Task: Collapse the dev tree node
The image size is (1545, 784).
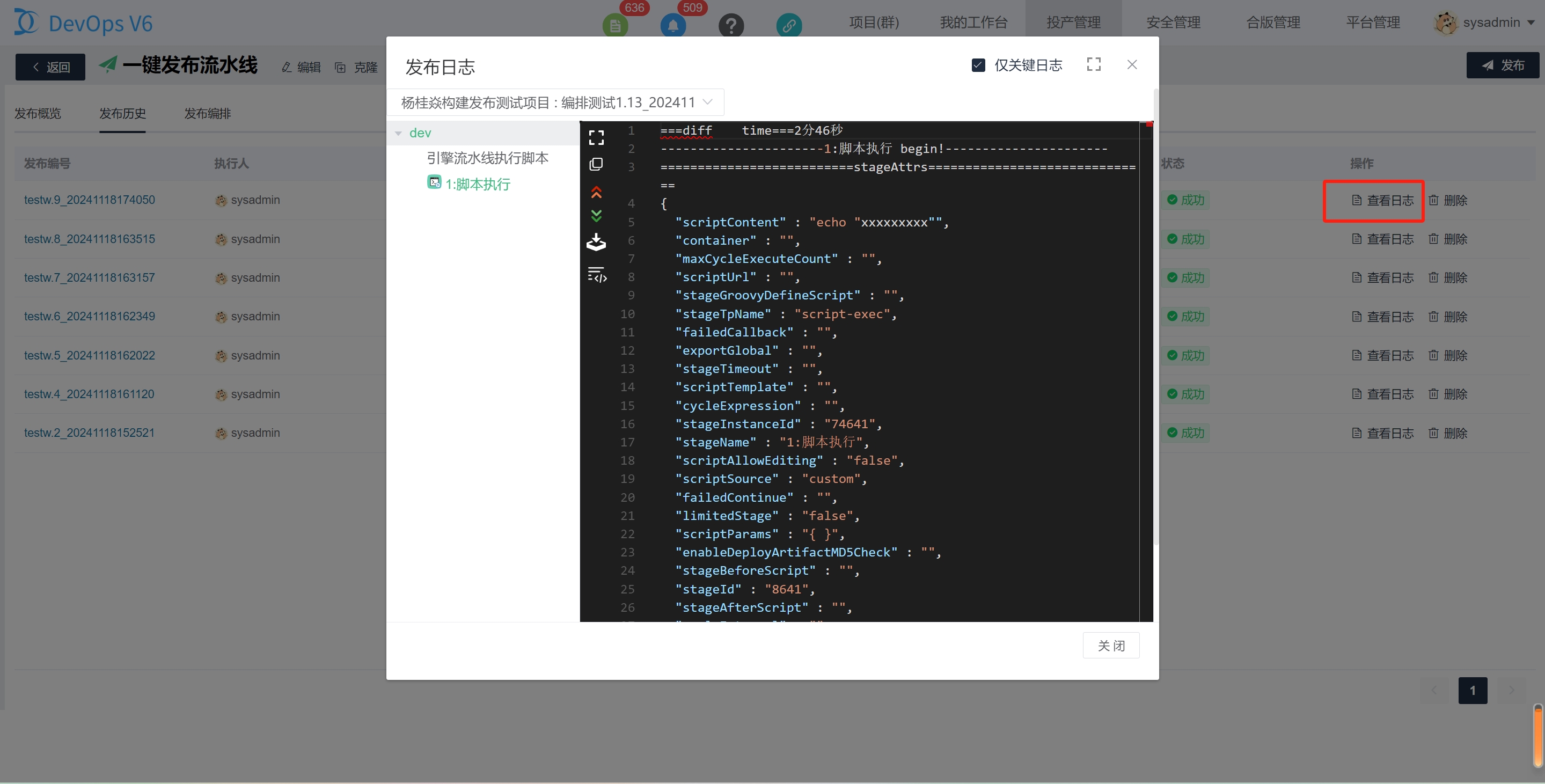Action: pyautogui.click(x=398, y=133)
